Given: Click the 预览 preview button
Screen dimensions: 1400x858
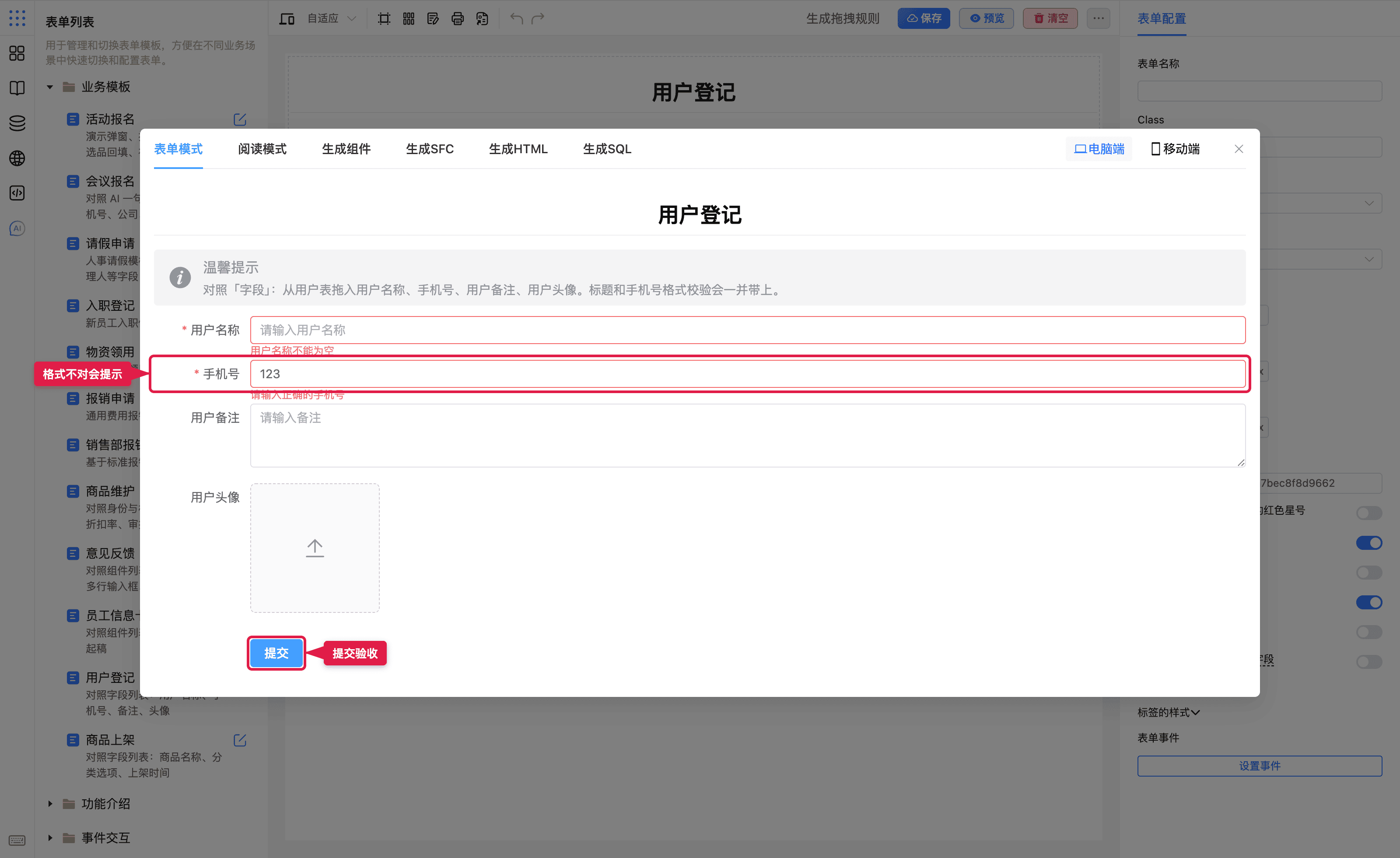Looking at the screenshot, I should 987,18.
